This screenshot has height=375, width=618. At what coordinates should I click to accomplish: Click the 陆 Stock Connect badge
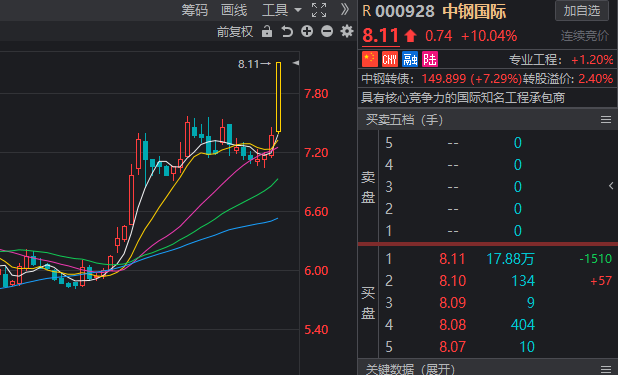click(430, 60)
